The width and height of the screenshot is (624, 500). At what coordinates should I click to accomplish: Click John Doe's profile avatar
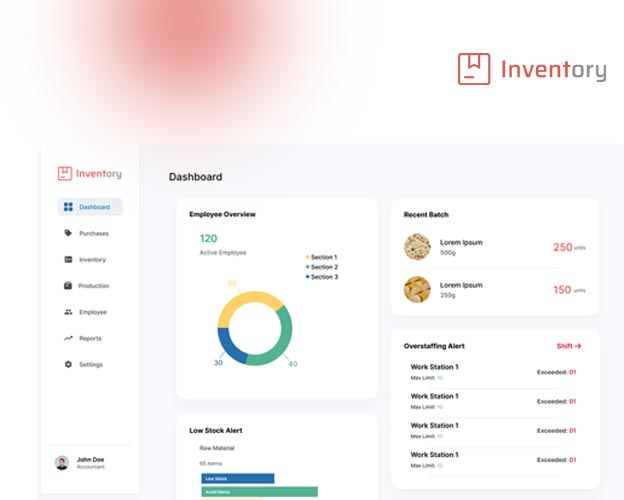[x=62, y=463]
